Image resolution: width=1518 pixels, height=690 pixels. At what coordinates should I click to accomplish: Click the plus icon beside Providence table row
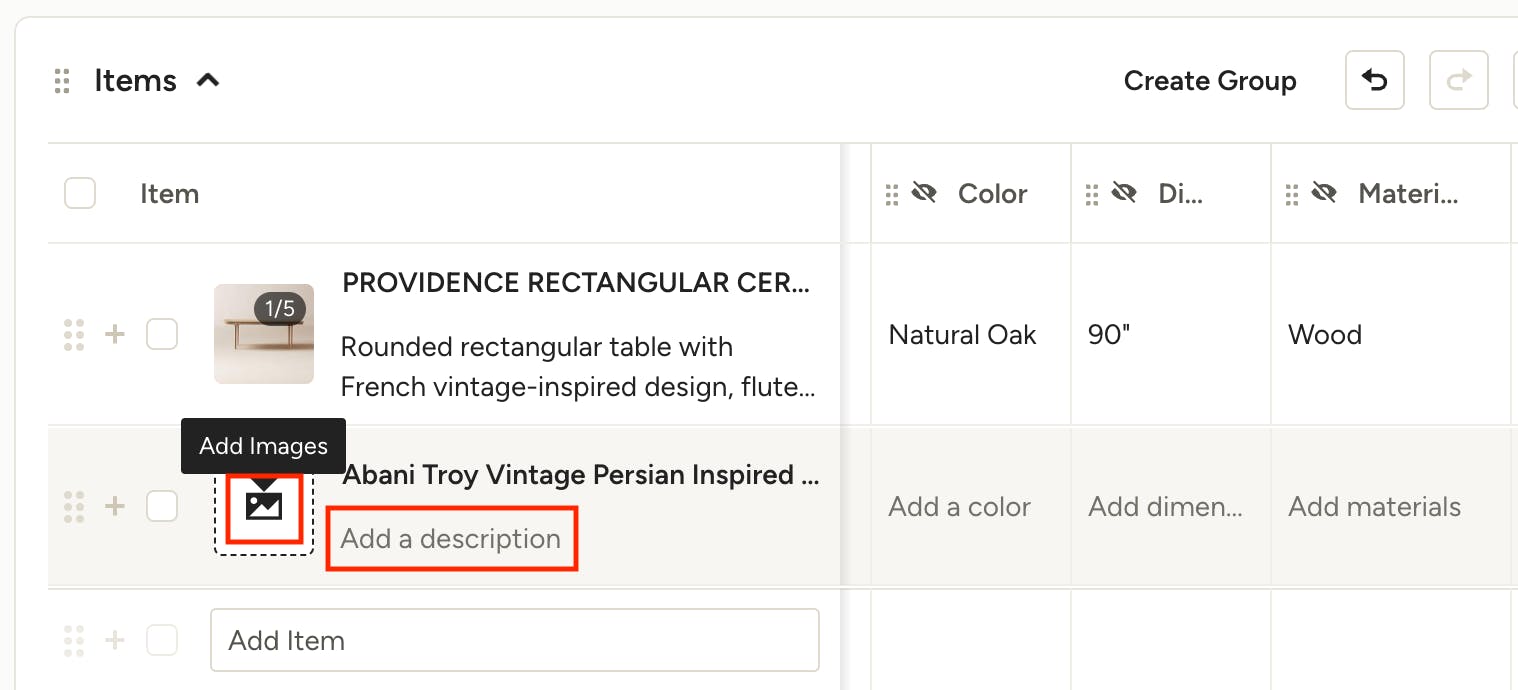pyautogui.click(x=115, y=334)
